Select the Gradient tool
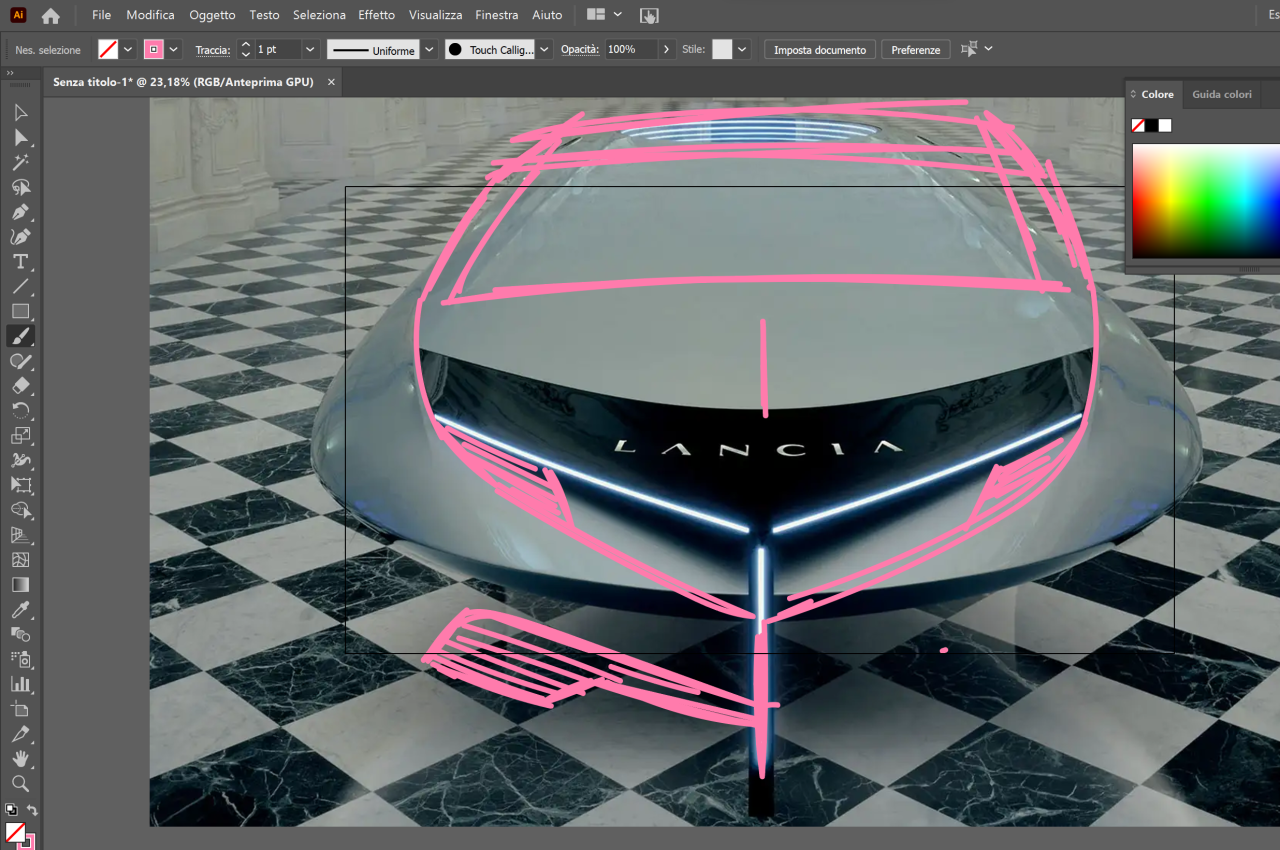Image resolution: width=1280 pixels, height=850 pixels. [x=20, y=585]
